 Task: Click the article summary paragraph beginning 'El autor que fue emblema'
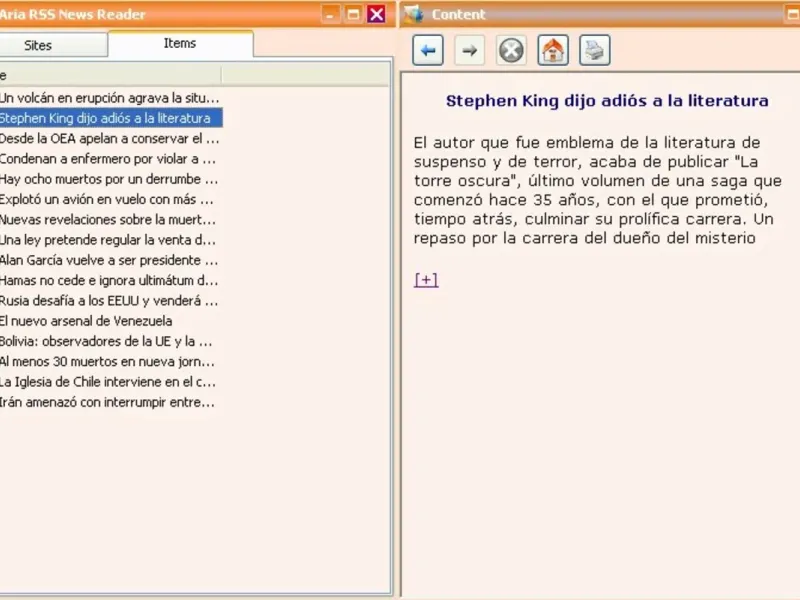(597, 190)
